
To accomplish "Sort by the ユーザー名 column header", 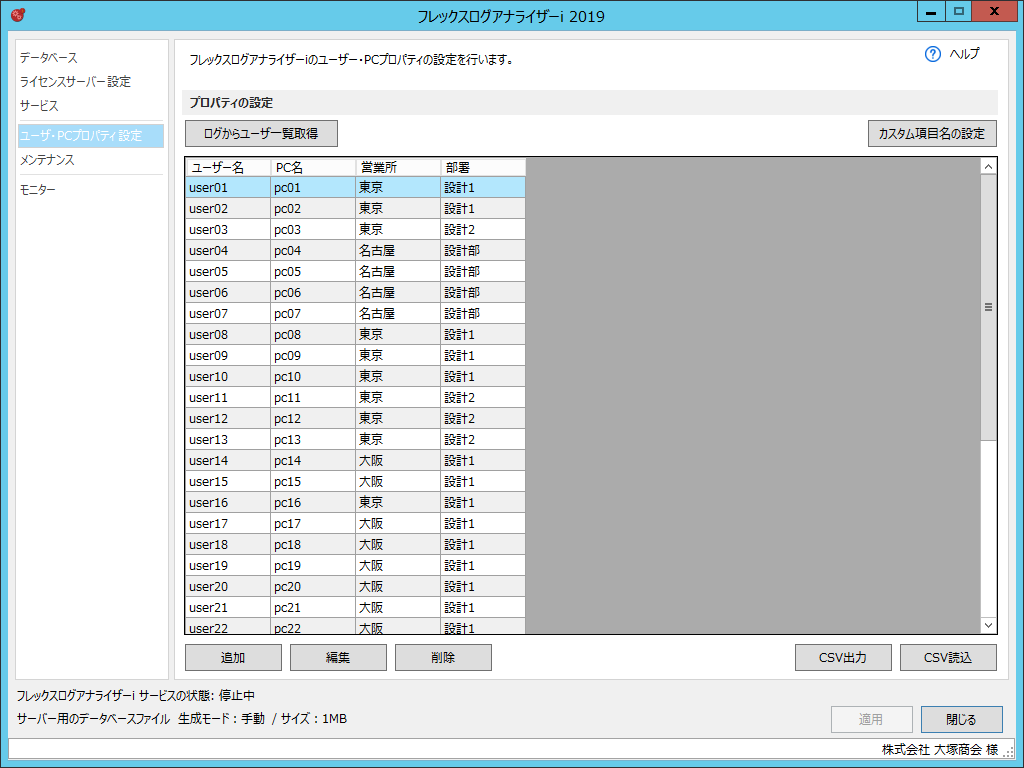I will click(x=228, y=167).
